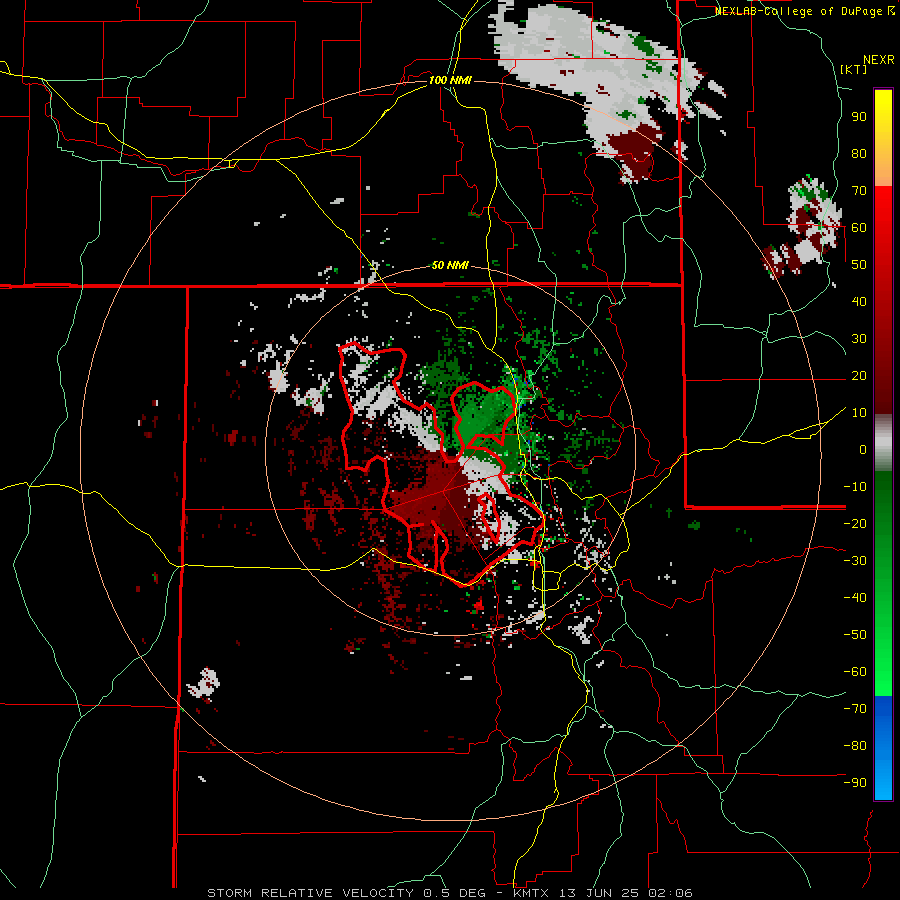Select the -20 scale label
Viewport: 900px width, 900px height.
855,524
